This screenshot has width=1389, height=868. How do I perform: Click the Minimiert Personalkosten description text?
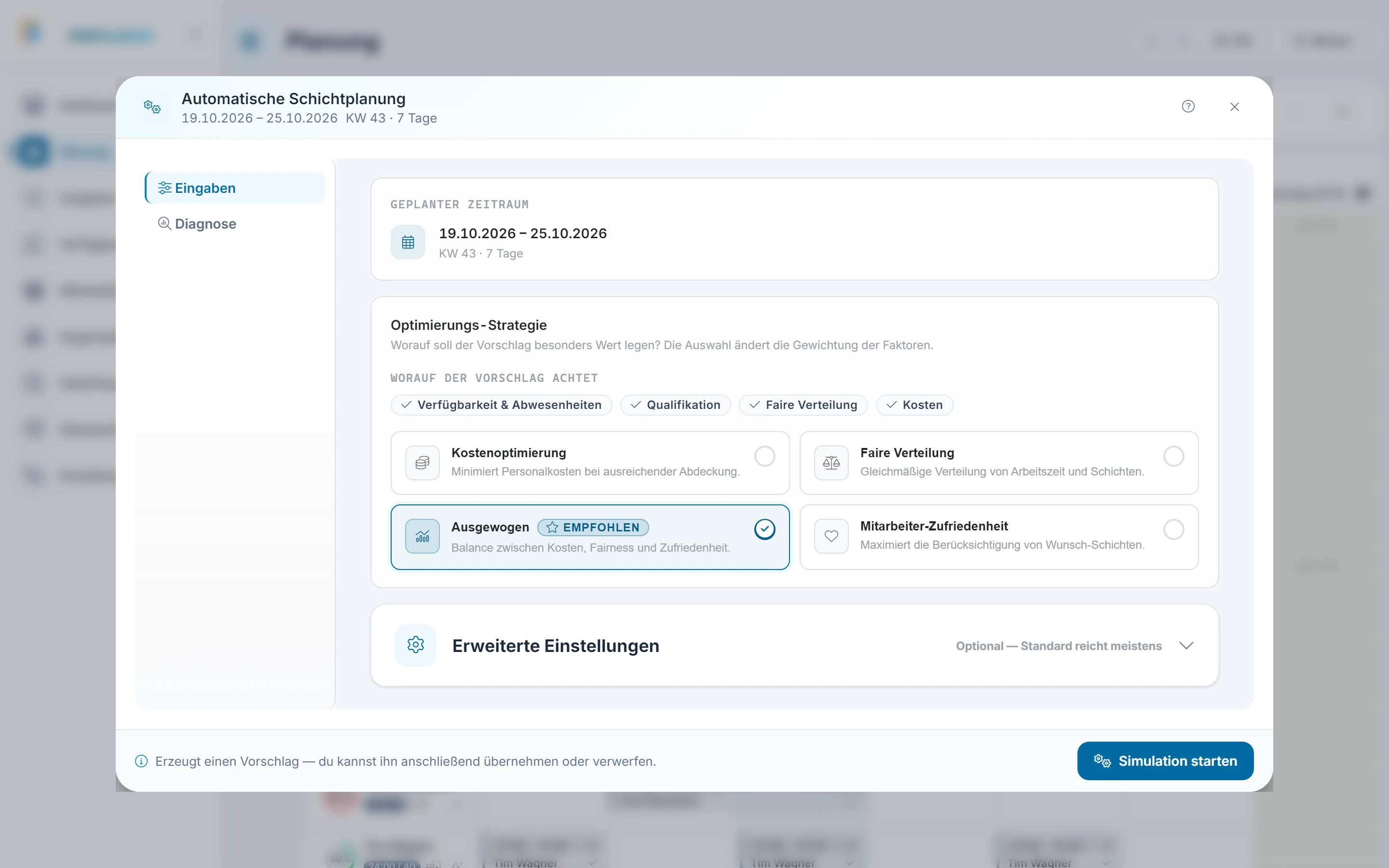[595, 471]
